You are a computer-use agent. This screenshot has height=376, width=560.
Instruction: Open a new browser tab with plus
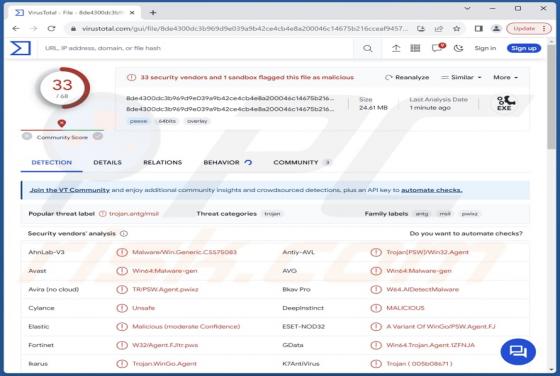153,12
